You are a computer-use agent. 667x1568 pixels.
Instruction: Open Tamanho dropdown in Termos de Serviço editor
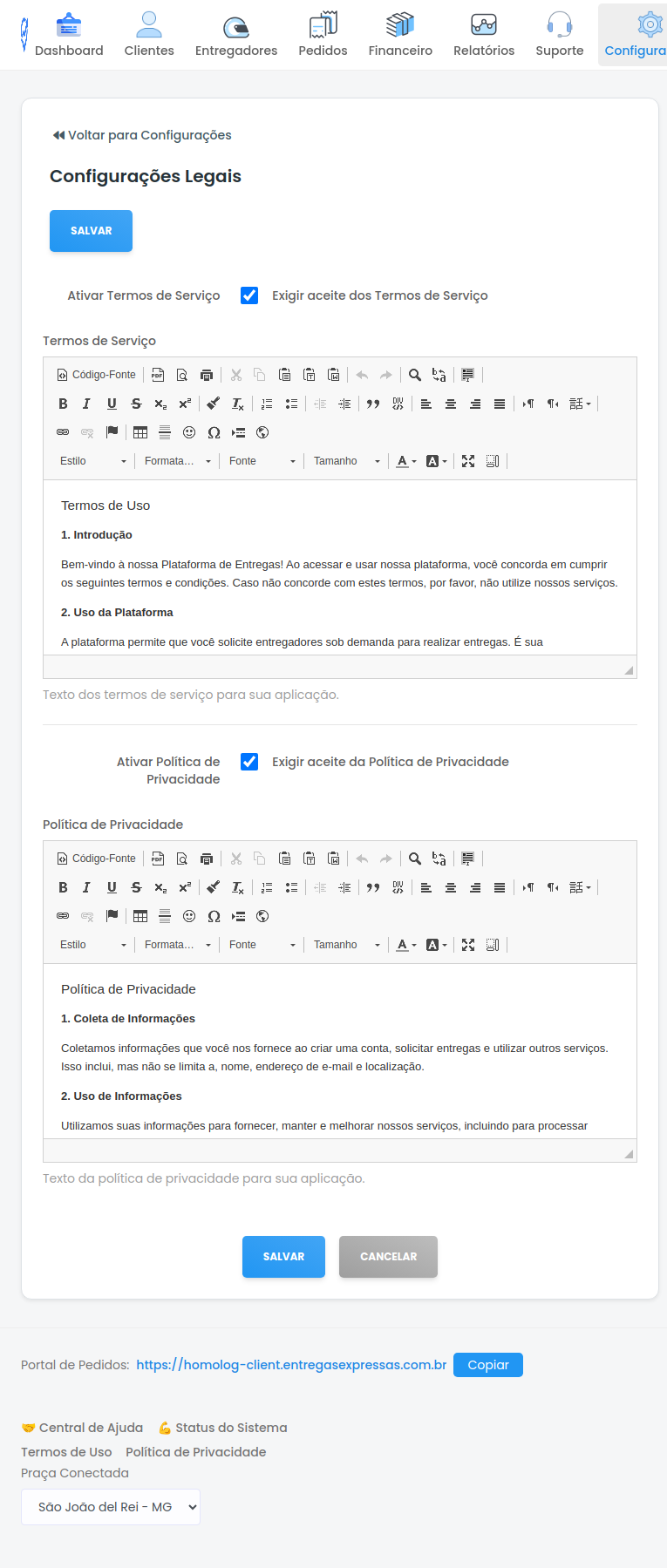click(x=347, y=461)
